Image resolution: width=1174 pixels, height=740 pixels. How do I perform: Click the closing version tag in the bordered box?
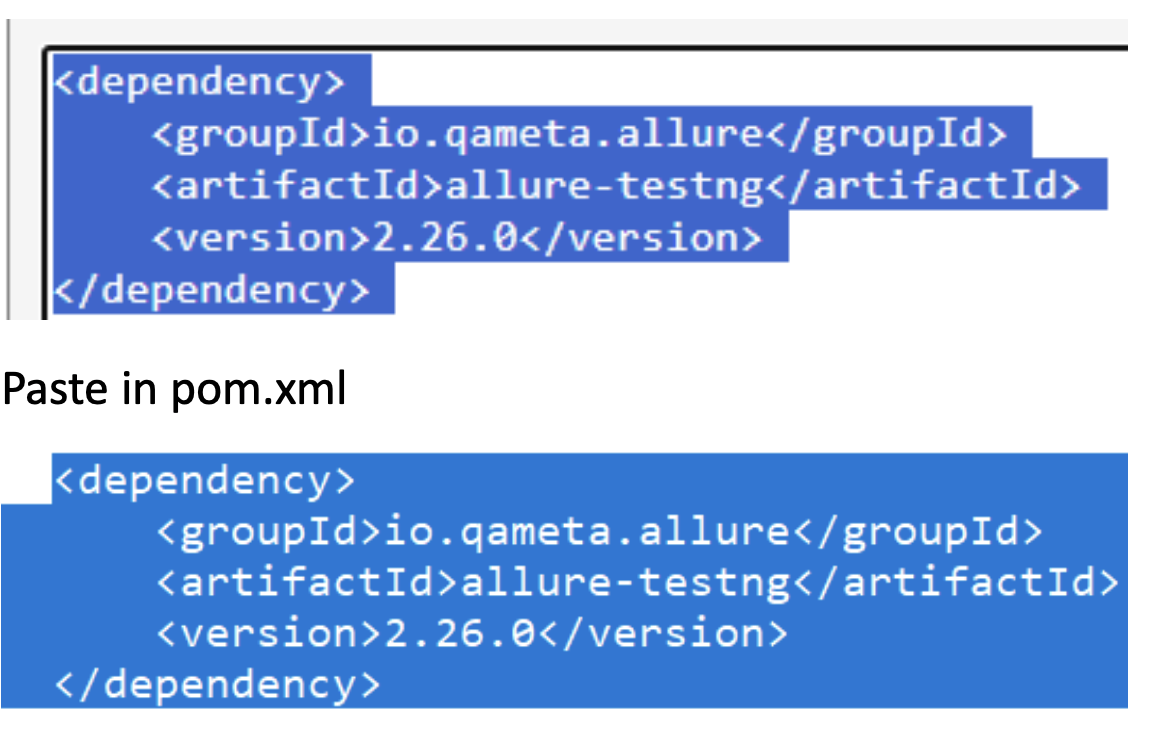pyautogui.click(x=644, y=239)
